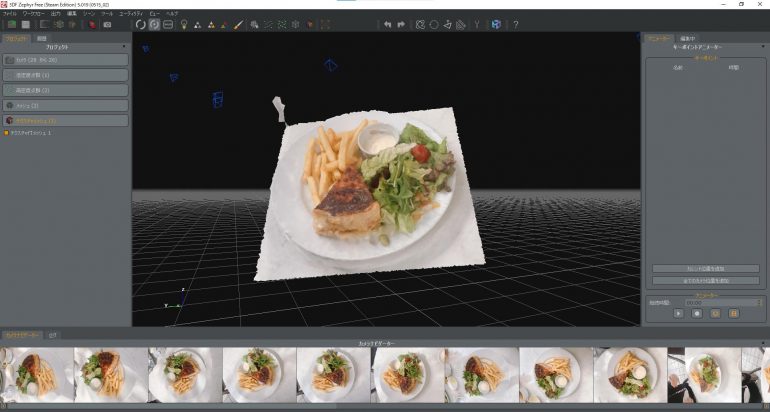This screenshot has width=770, height=412.
Task: Click the first orange animator button
Action: [715, 313]
